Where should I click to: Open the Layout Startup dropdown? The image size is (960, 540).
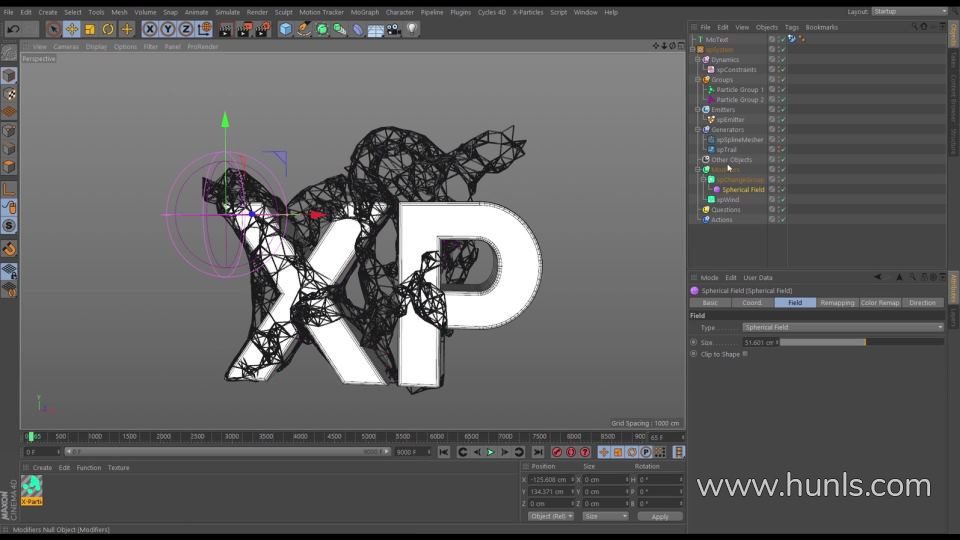point(909,12)
